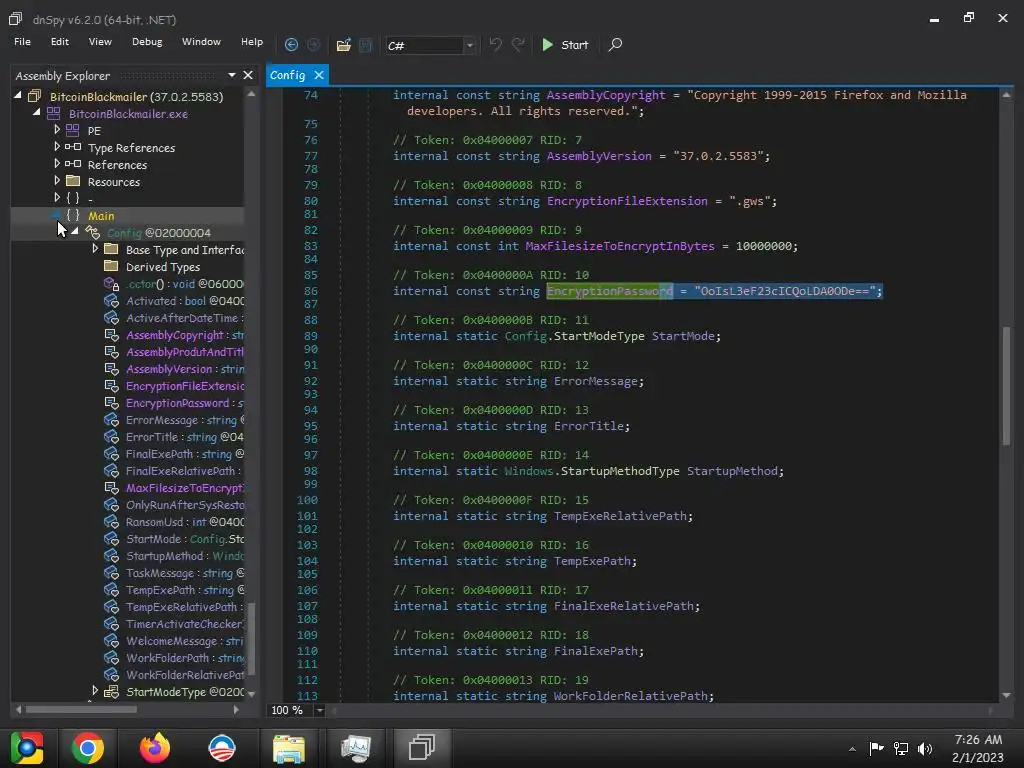
Task: Expand the '-' namespace node
Action: point(57,198)
